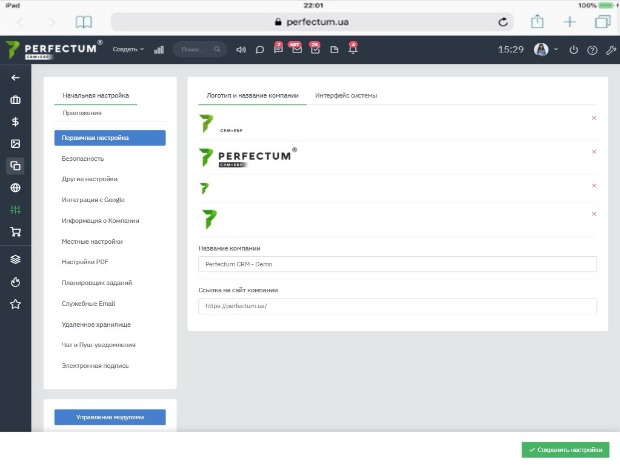Open the layers stack icon in sidebar
Viewport: 620px width, 465px height.
click(15, 259)
